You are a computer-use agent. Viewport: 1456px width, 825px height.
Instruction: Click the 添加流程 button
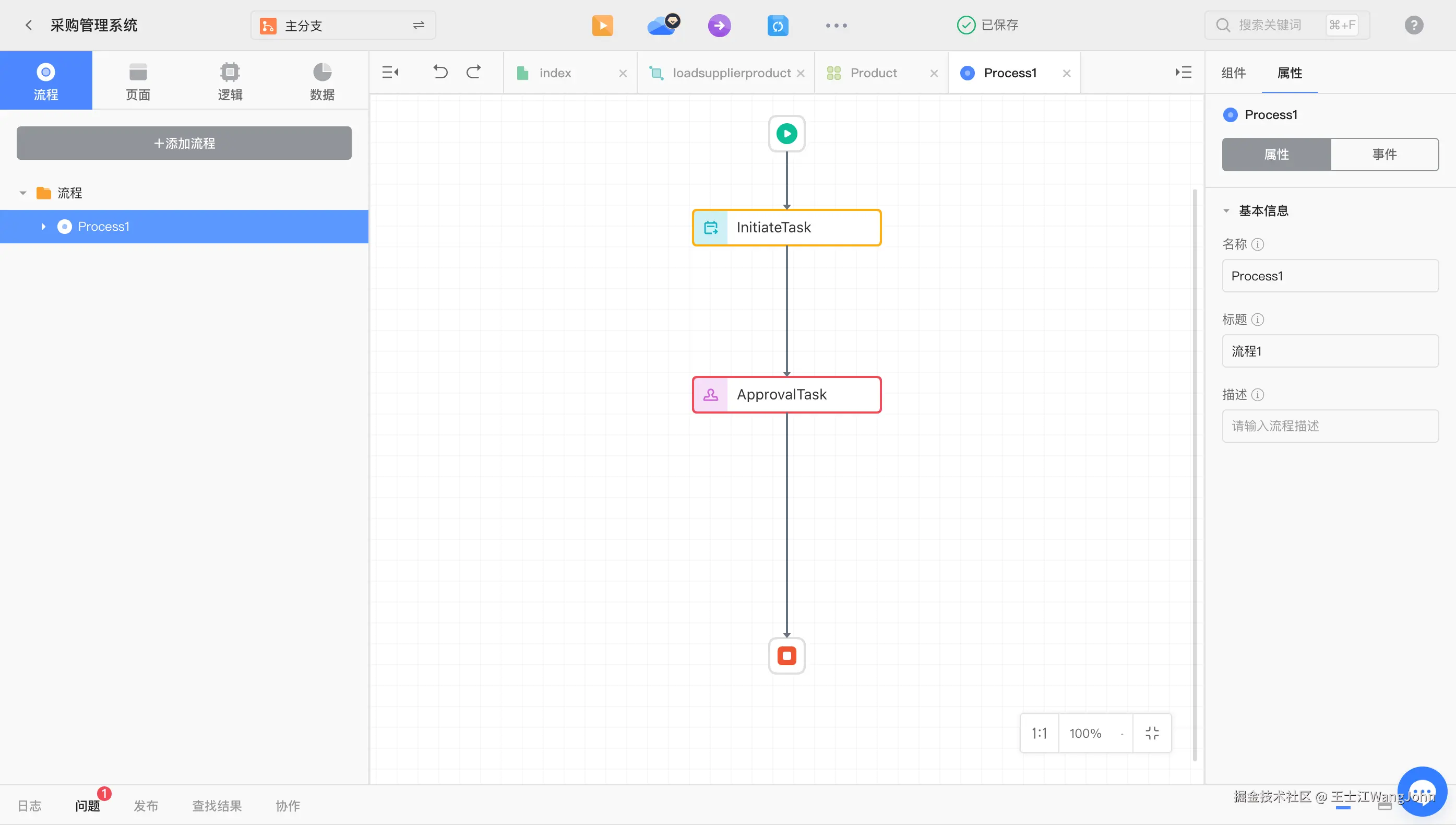(184, 144)
